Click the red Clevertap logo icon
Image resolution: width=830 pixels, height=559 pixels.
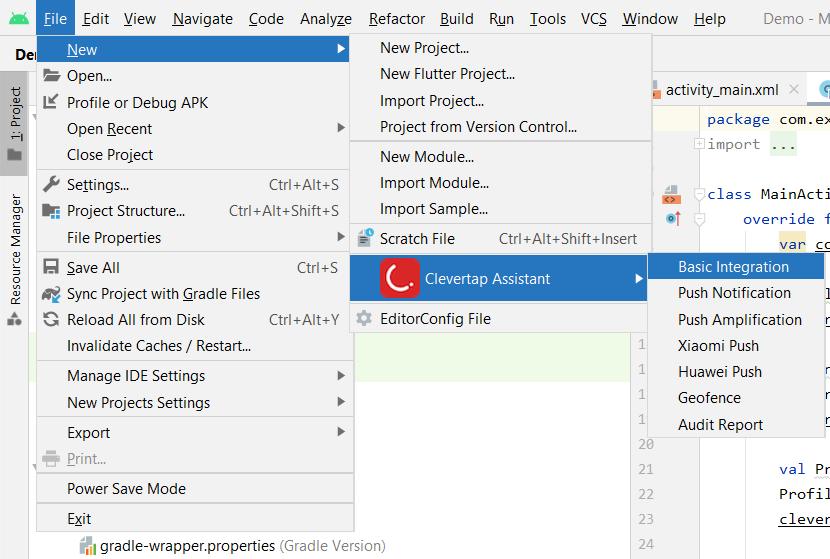[x=400, y=278]
